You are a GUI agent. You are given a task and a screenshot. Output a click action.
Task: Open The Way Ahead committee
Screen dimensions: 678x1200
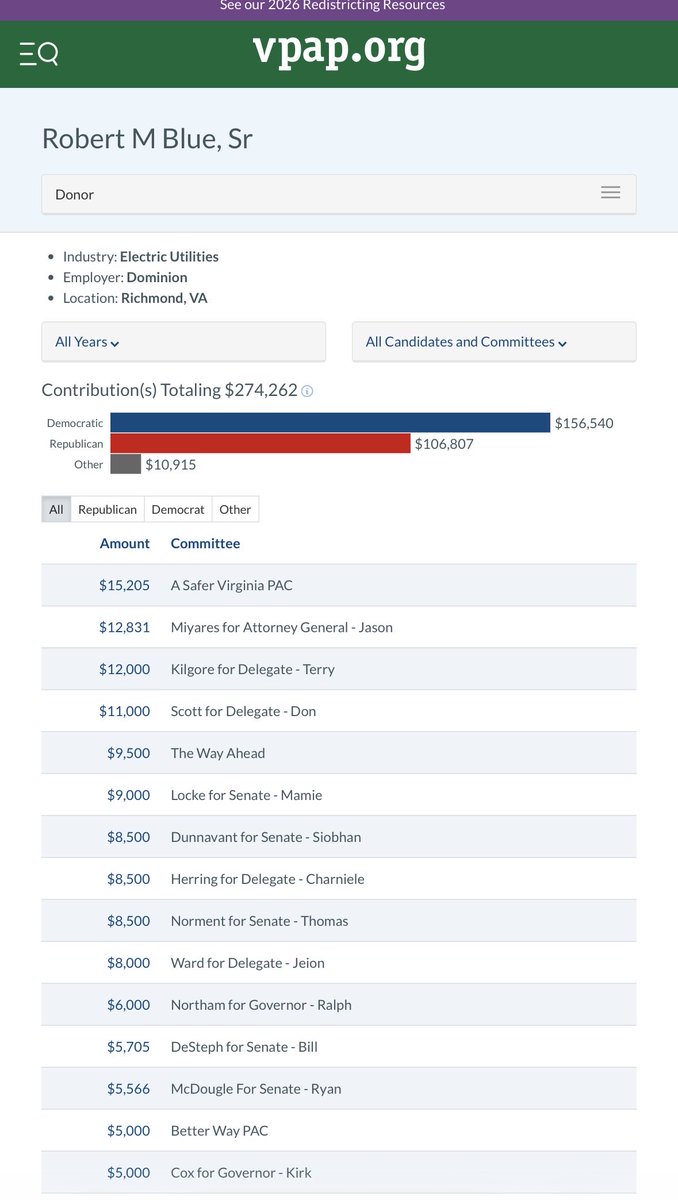click(x=218, y=753)
